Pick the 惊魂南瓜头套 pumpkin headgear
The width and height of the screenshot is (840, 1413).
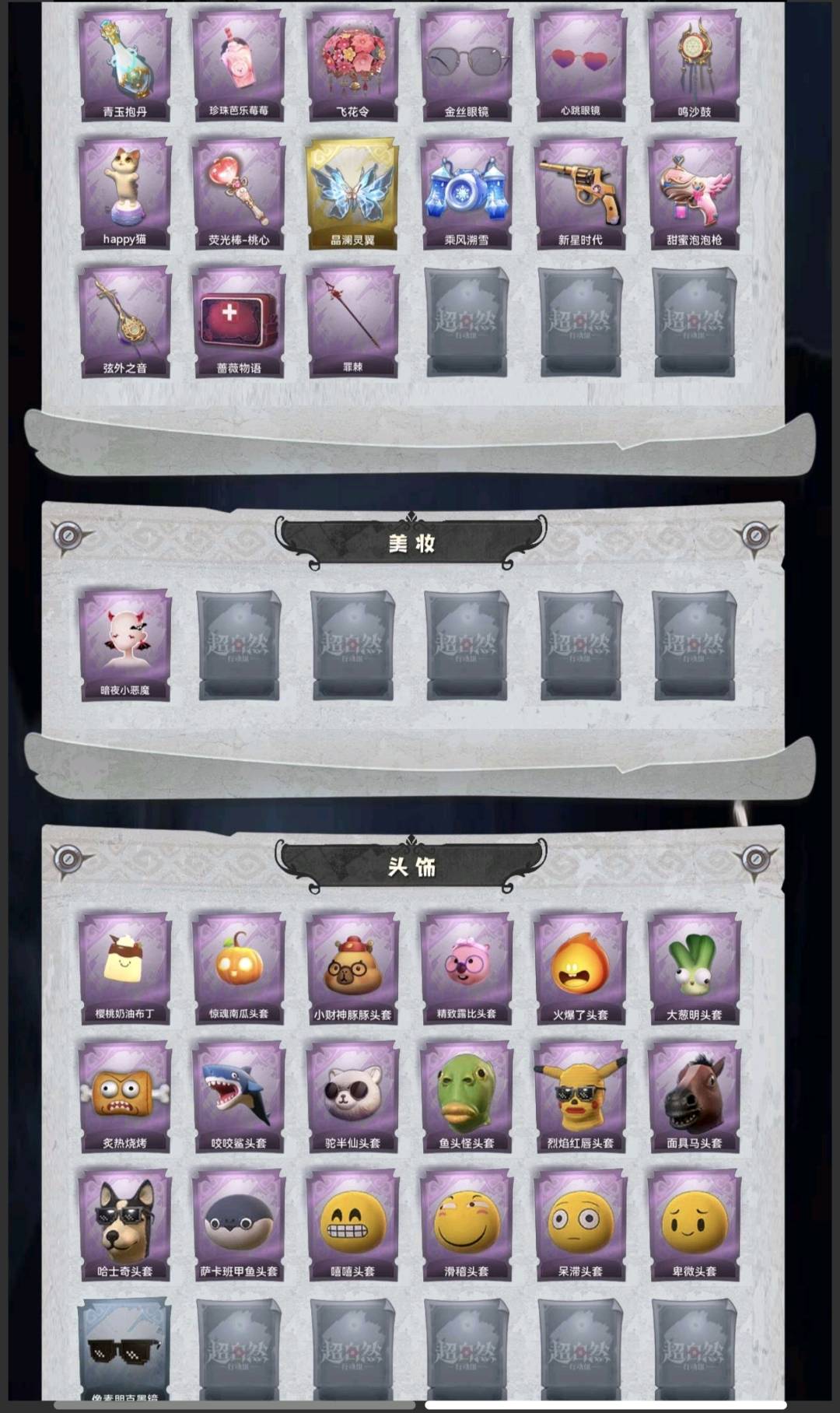pos(239,969)
